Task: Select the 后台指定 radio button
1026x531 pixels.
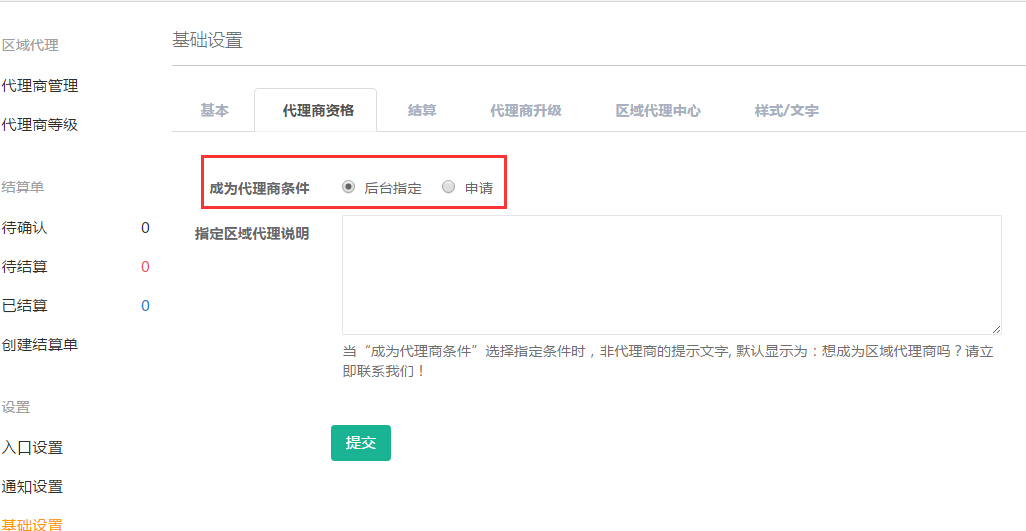Action: pos(348,187)
